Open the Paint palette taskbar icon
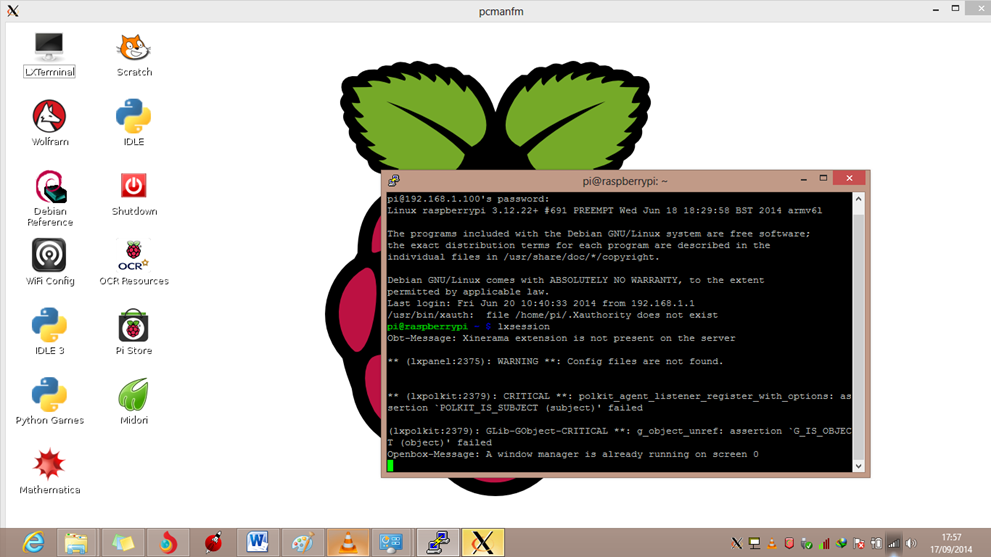 [302, 542]
